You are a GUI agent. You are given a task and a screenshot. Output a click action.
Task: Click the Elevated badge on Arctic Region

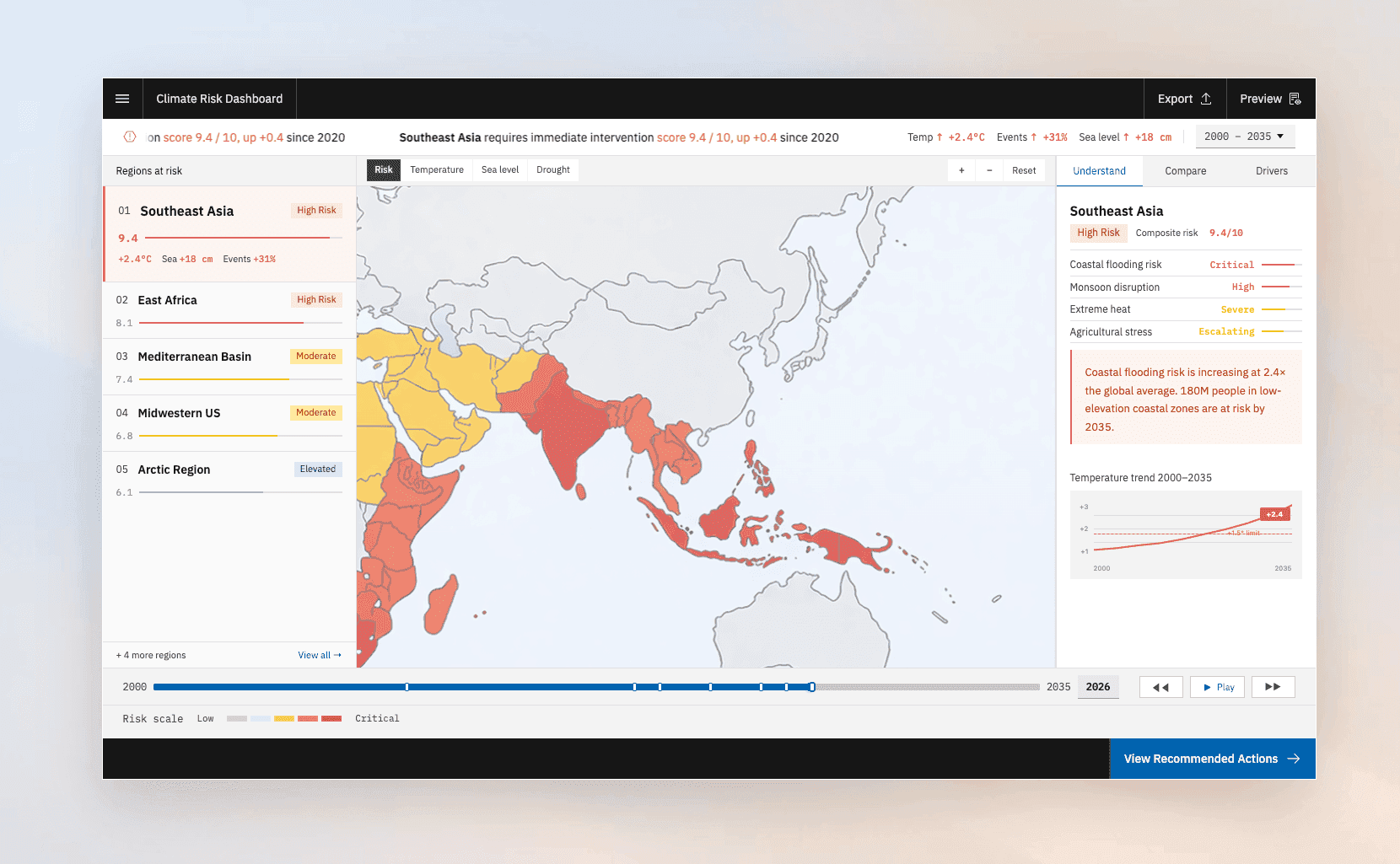point(318,470)
